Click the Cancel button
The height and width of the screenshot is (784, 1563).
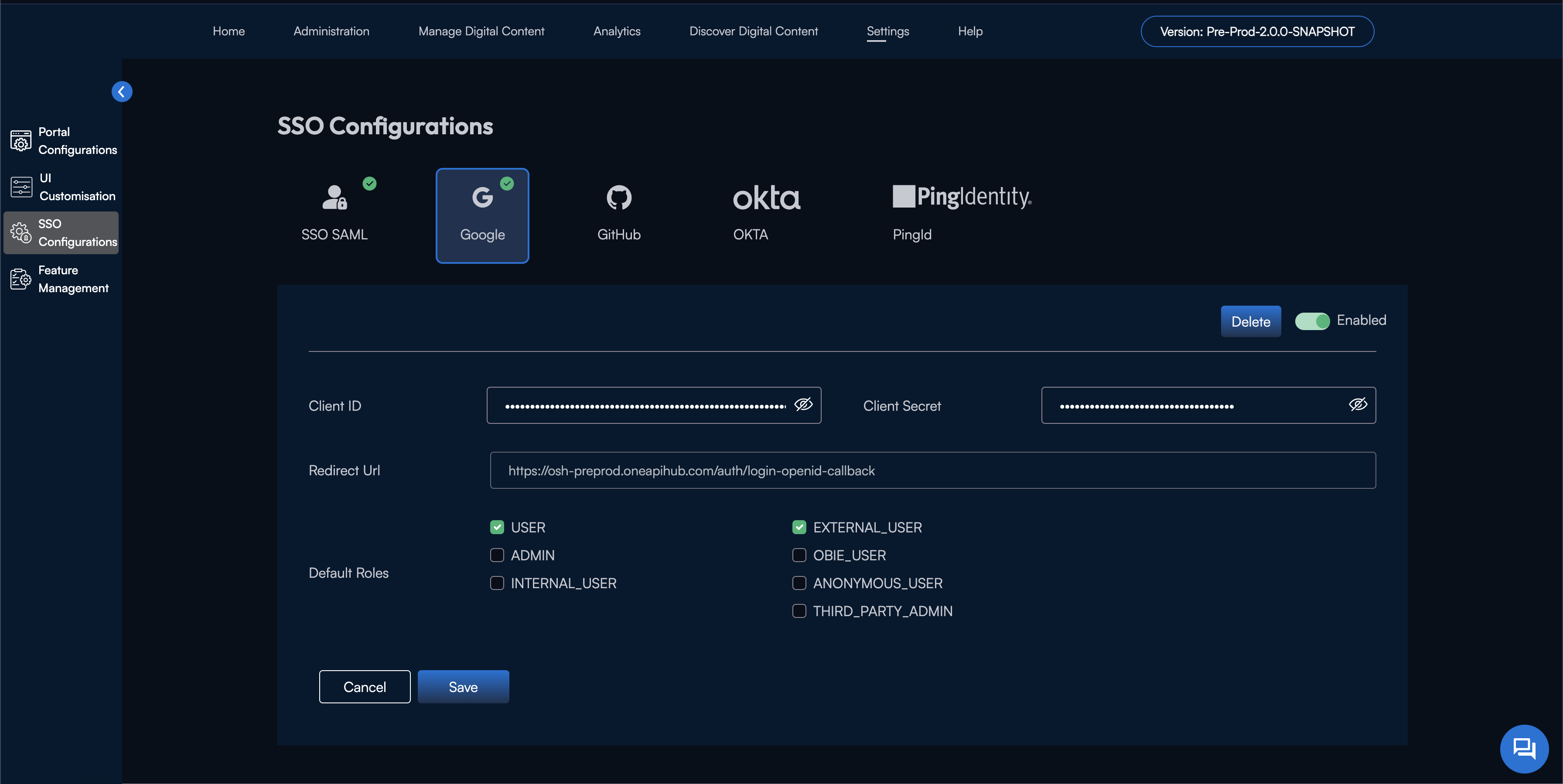(365, 687)
